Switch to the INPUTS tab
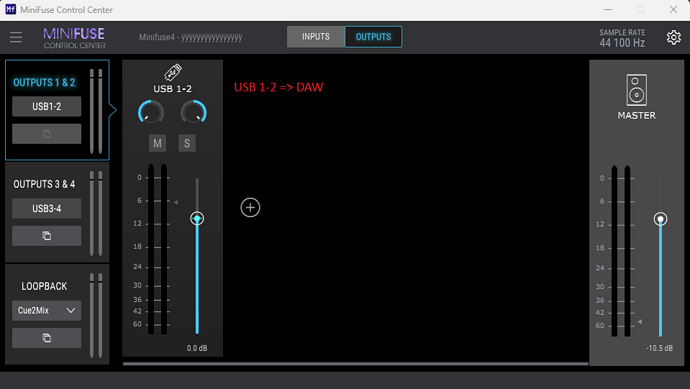Image resolution: width=690 pixels, height=389 pixels. click(x=316, y=37)
